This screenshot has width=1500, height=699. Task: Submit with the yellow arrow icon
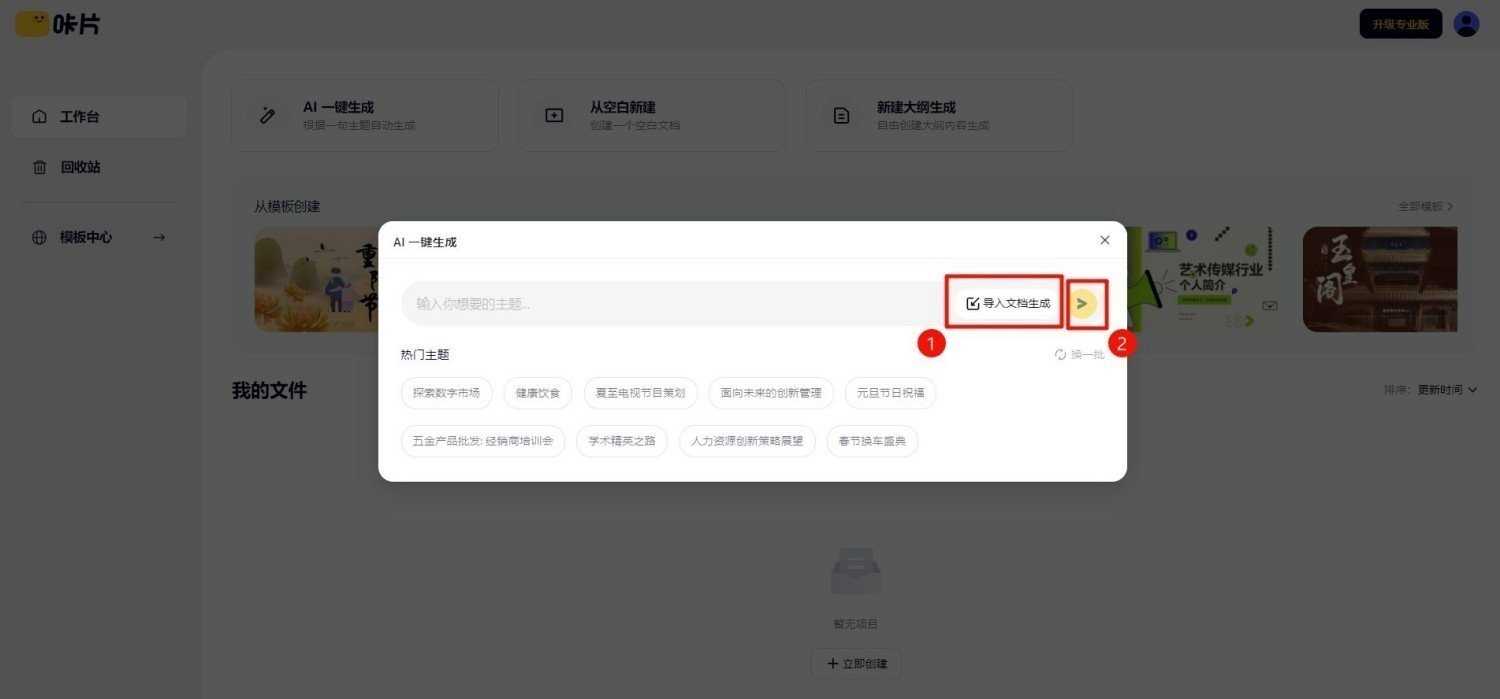point(1085,303)
